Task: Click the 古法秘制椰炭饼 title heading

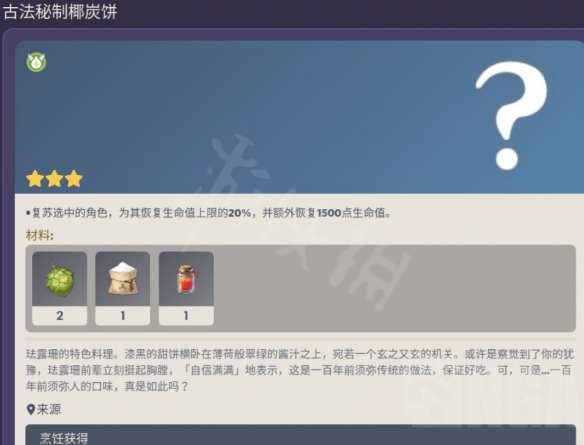Action: tap(60, 12)
